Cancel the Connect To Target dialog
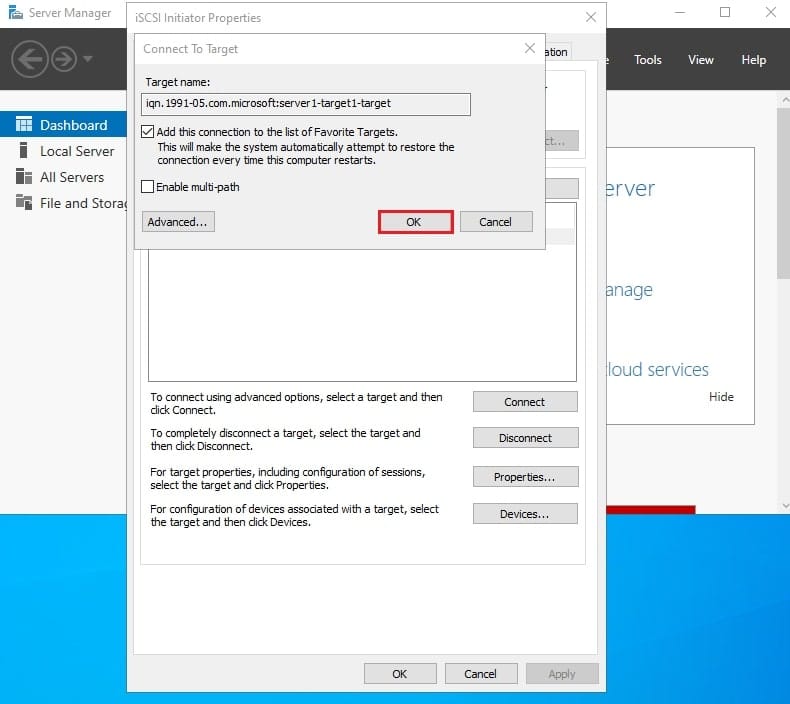 point(496,222)
